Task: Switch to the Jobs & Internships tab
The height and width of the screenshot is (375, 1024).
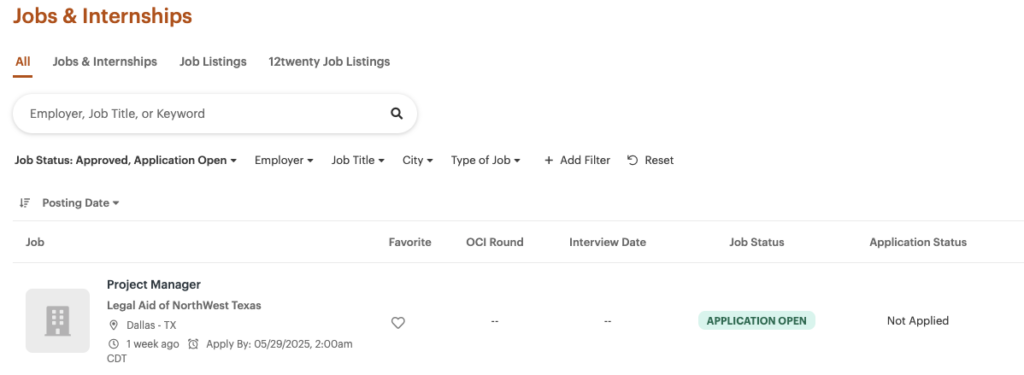Action: click(105, 62)
